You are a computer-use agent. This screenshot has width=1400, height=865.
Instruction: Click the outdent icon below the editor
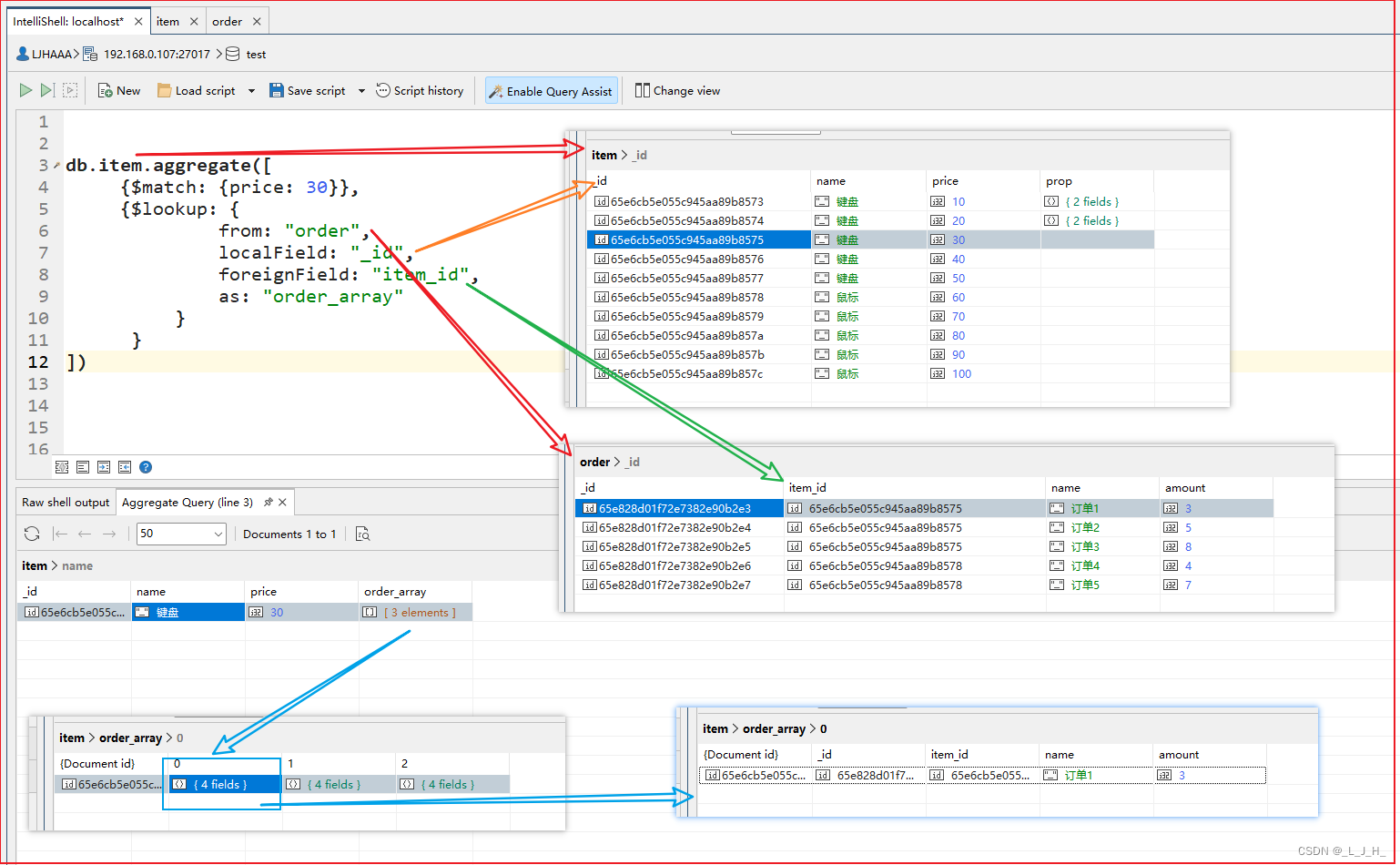(125, 467)
